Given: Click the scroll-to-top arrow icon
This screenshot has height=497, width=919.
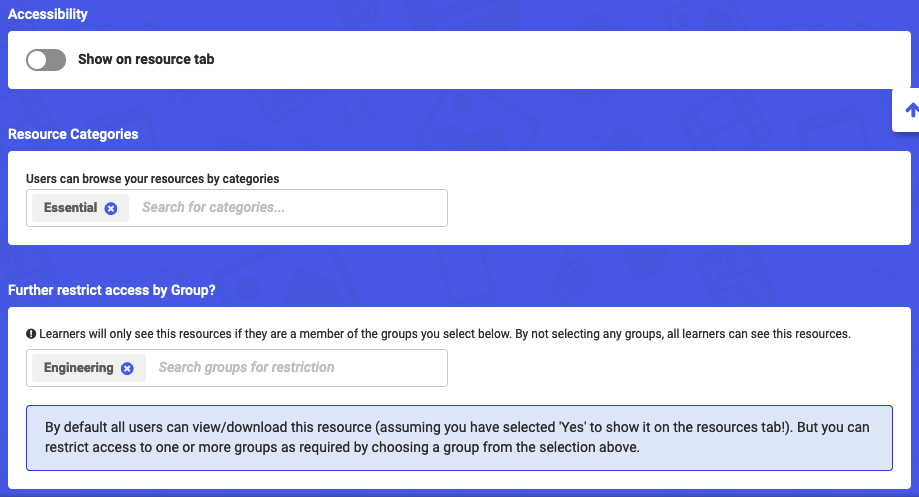Looking at the screenshot, I should pos(911,111).
